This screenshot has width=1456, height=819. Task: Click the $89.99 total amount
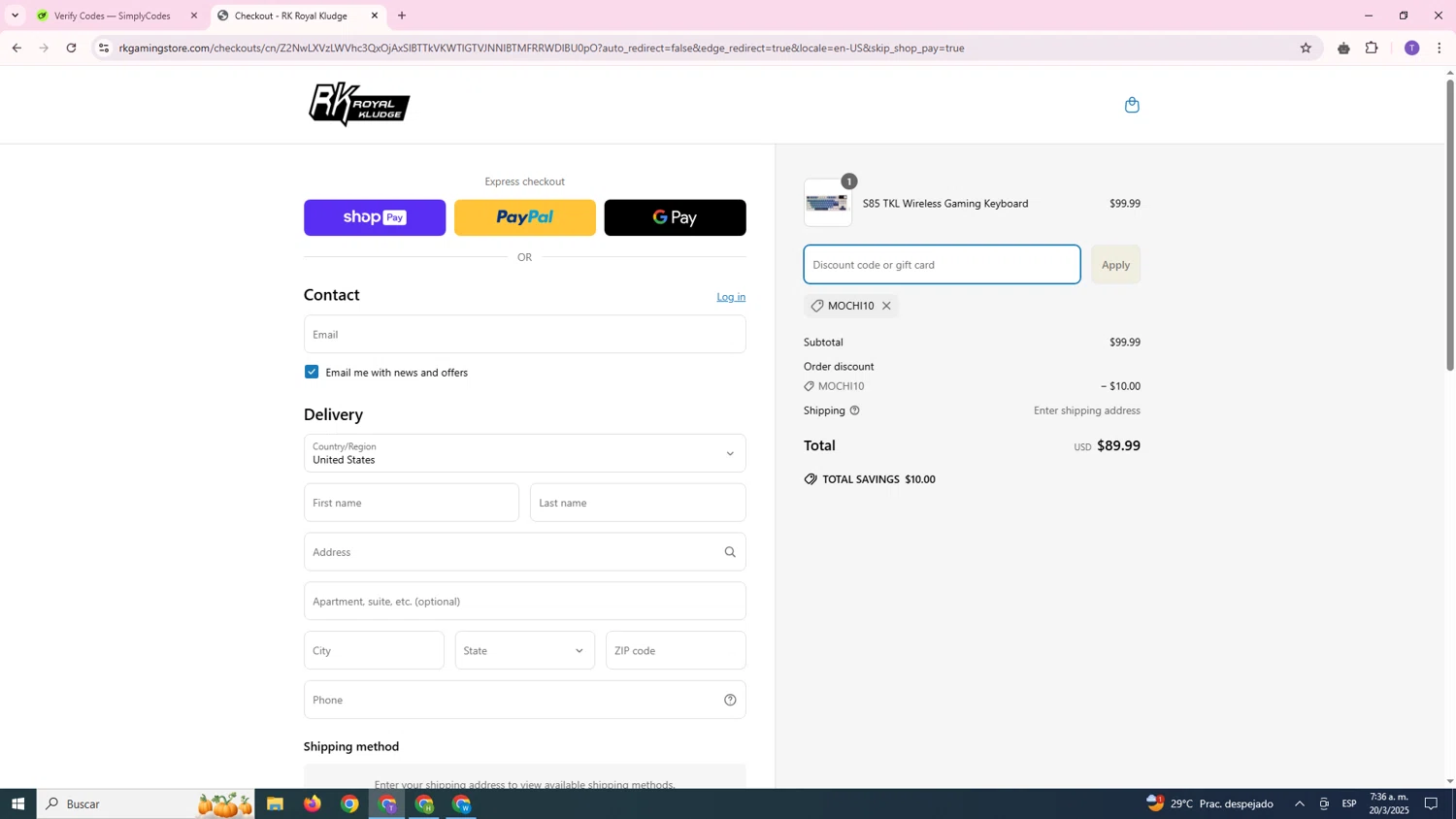(x=1118, y=445)
